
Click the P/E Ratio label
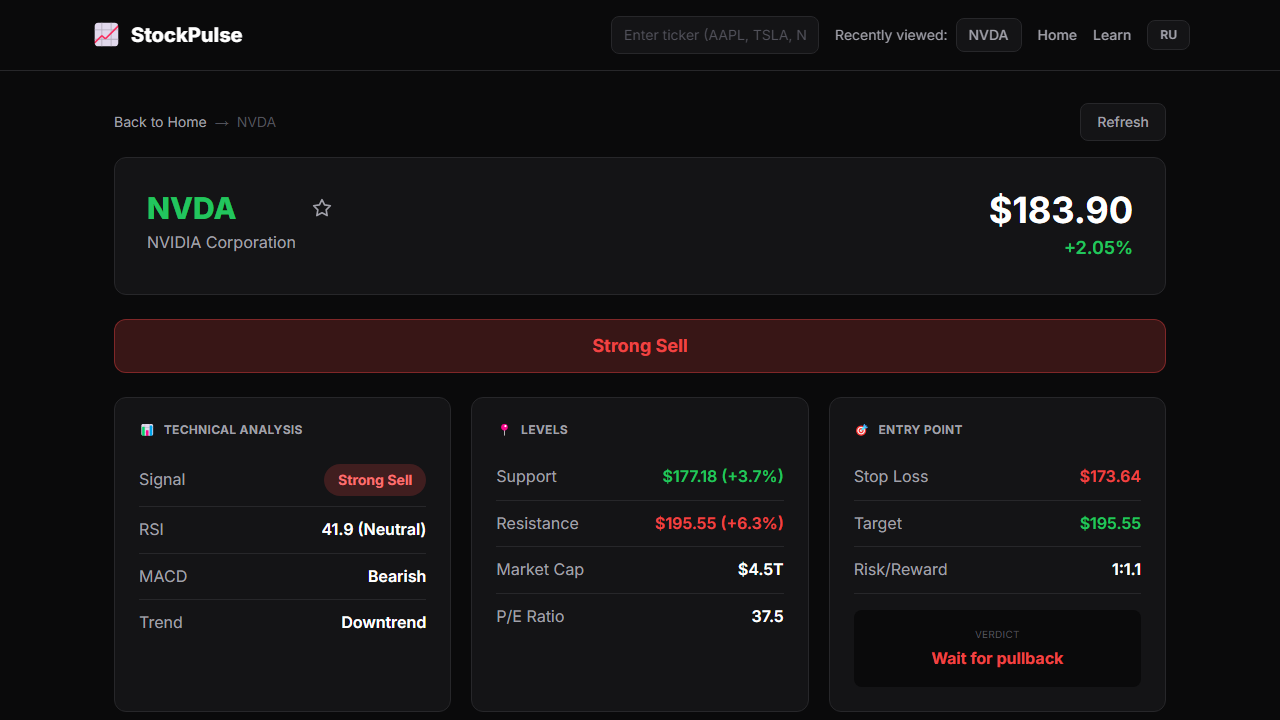pyautogui.click(x=530, y=616)
